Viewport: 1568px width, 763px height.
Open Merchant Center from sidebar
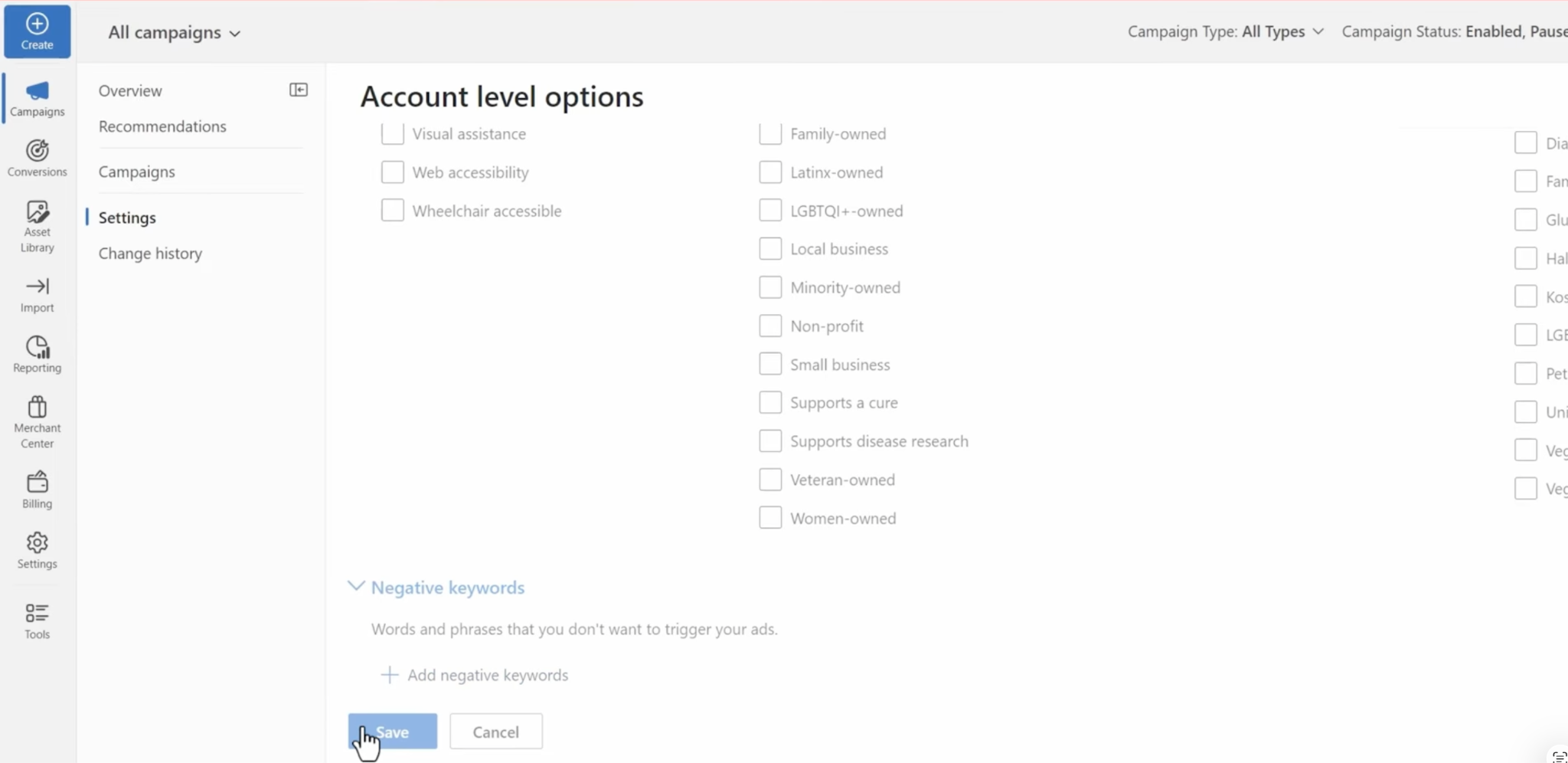click(37, 421)
